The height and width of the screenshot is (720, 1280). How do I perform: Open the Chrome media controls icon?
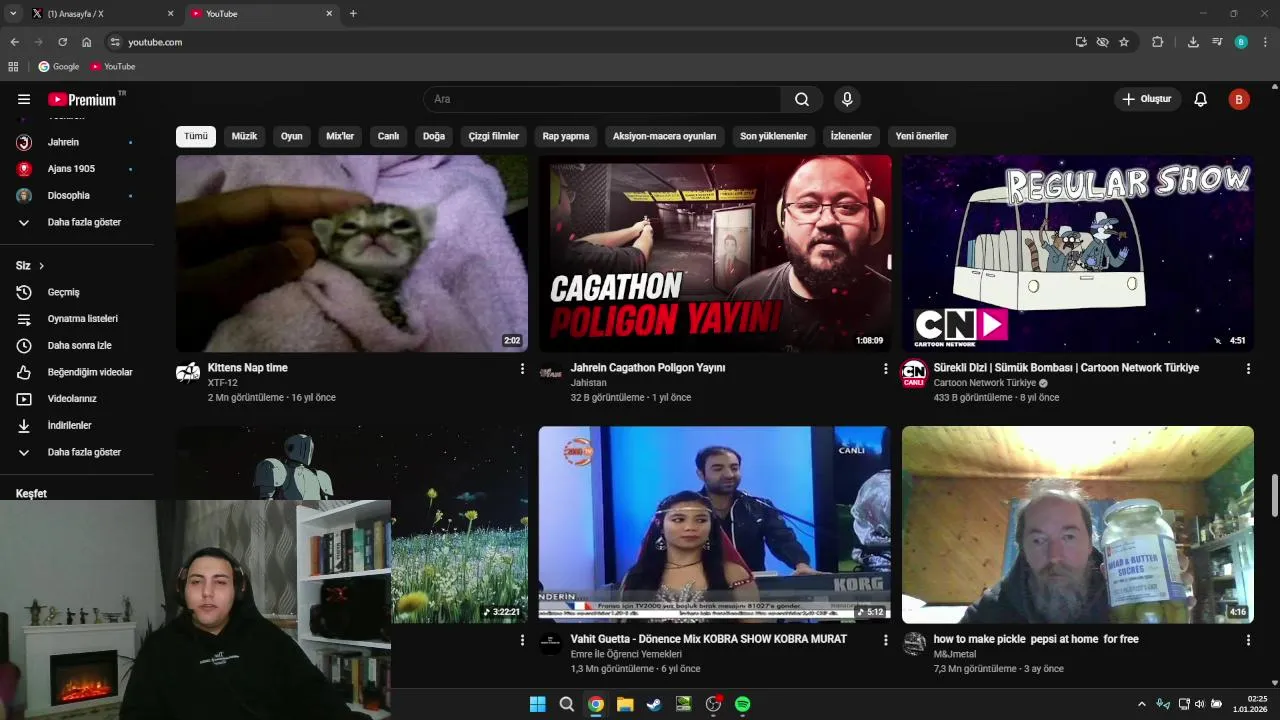tap(1217, 42)
